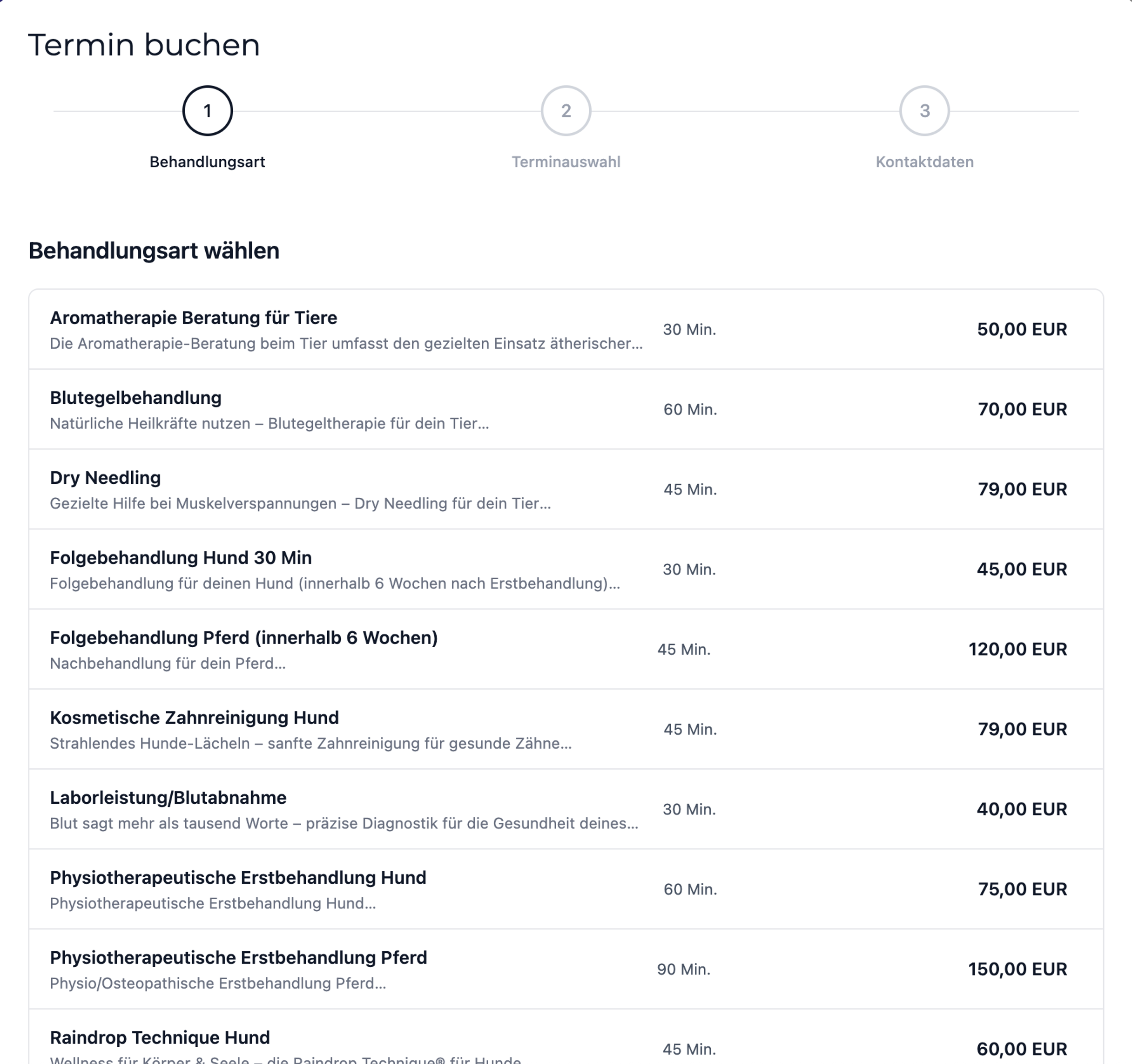This screenshot has width=1132, height=1064.
Task: Click the Behandlungsart step label
Action: coord(209,162)
